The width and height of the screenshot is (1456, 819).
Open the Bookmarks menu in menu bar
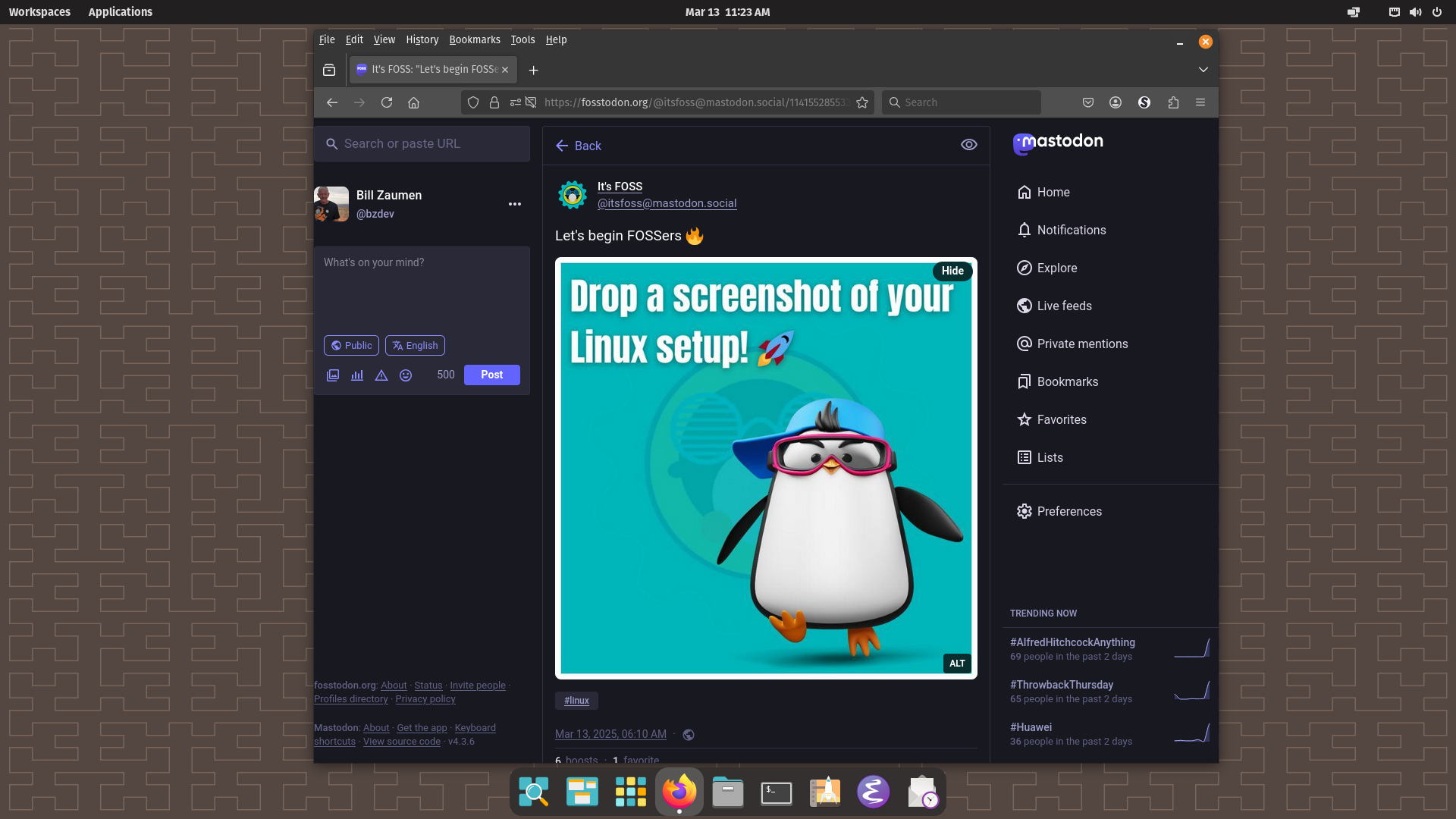click(474, 39)
